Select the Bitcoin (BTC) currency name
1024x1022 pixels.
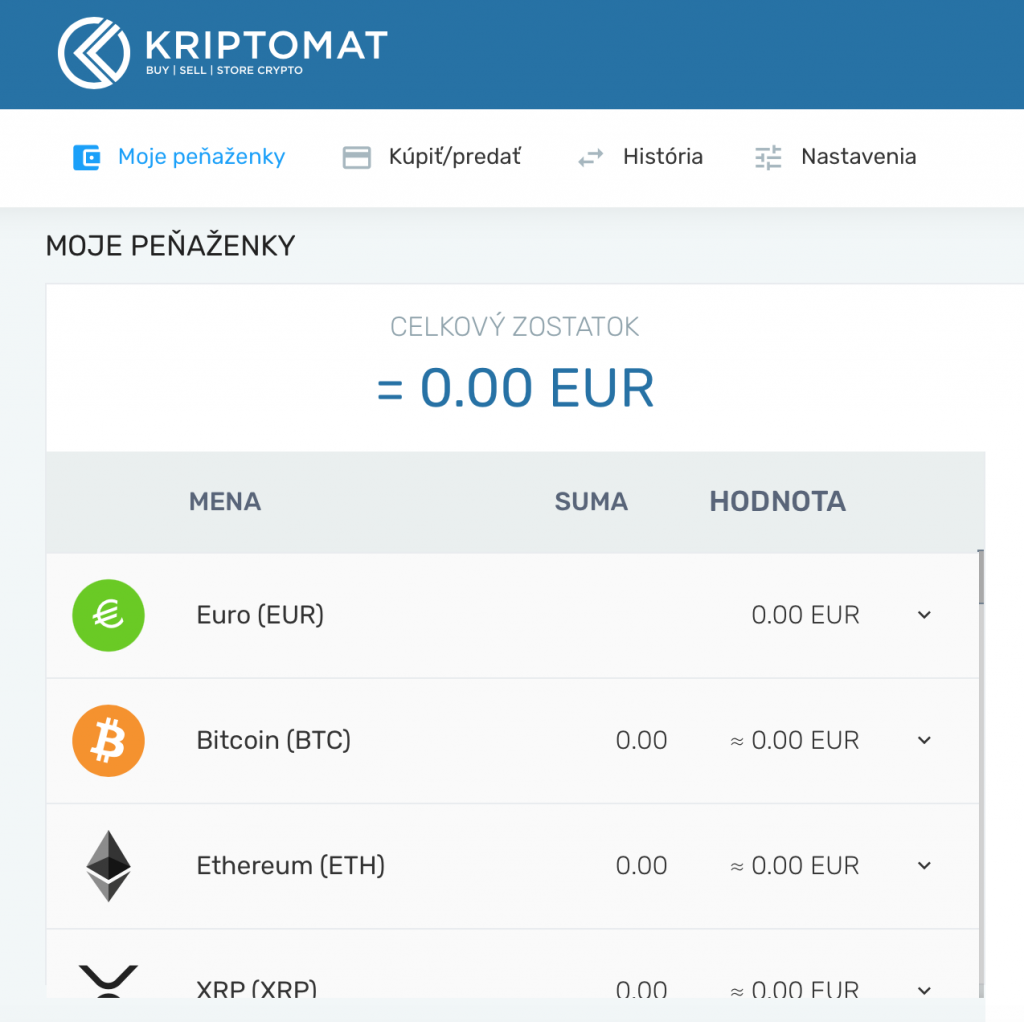pos(274,741)
